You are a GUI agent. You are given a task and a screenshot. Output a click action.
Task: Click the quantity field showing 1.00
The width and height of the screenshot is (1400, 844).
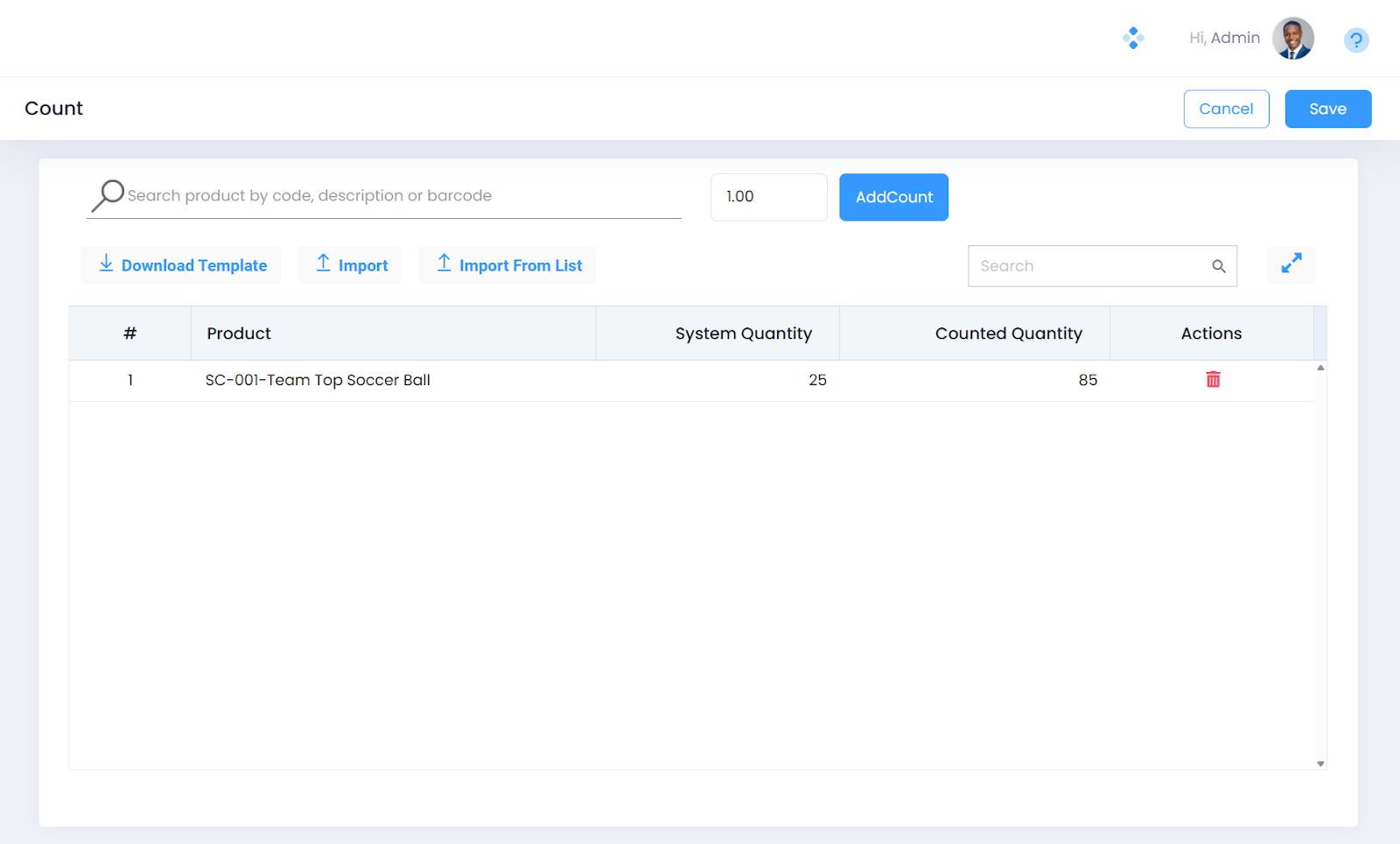point(767,197)
